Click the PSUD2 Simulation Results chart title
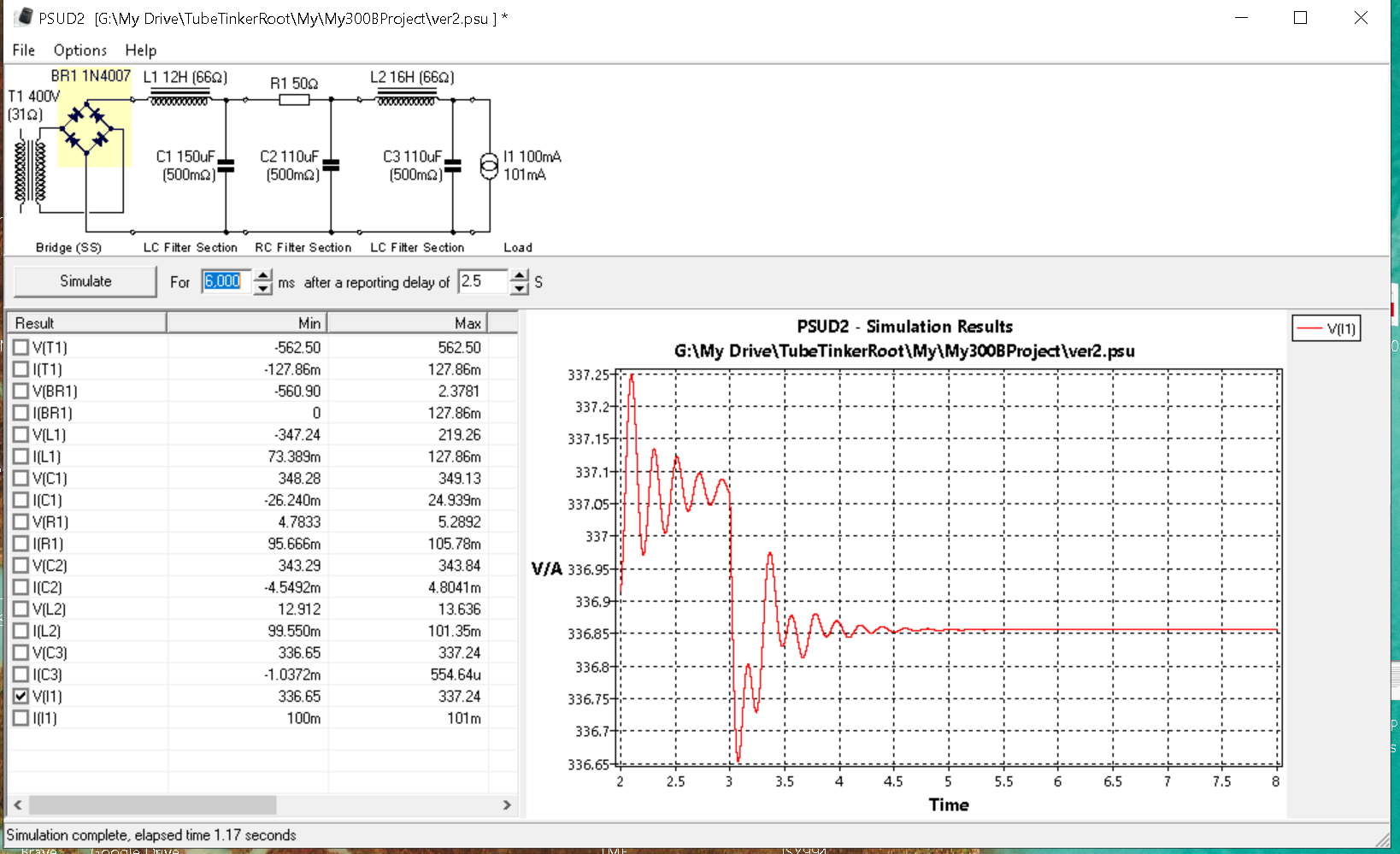 (904, 327)
